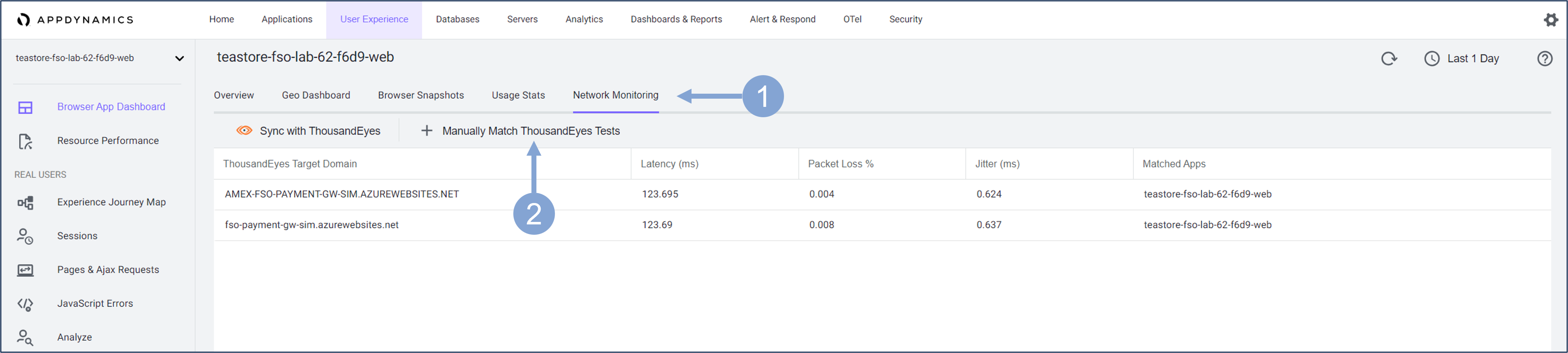The image size is (1568, 353).
Task: Open the Databases top menu
Action: [x=457, y=20]
